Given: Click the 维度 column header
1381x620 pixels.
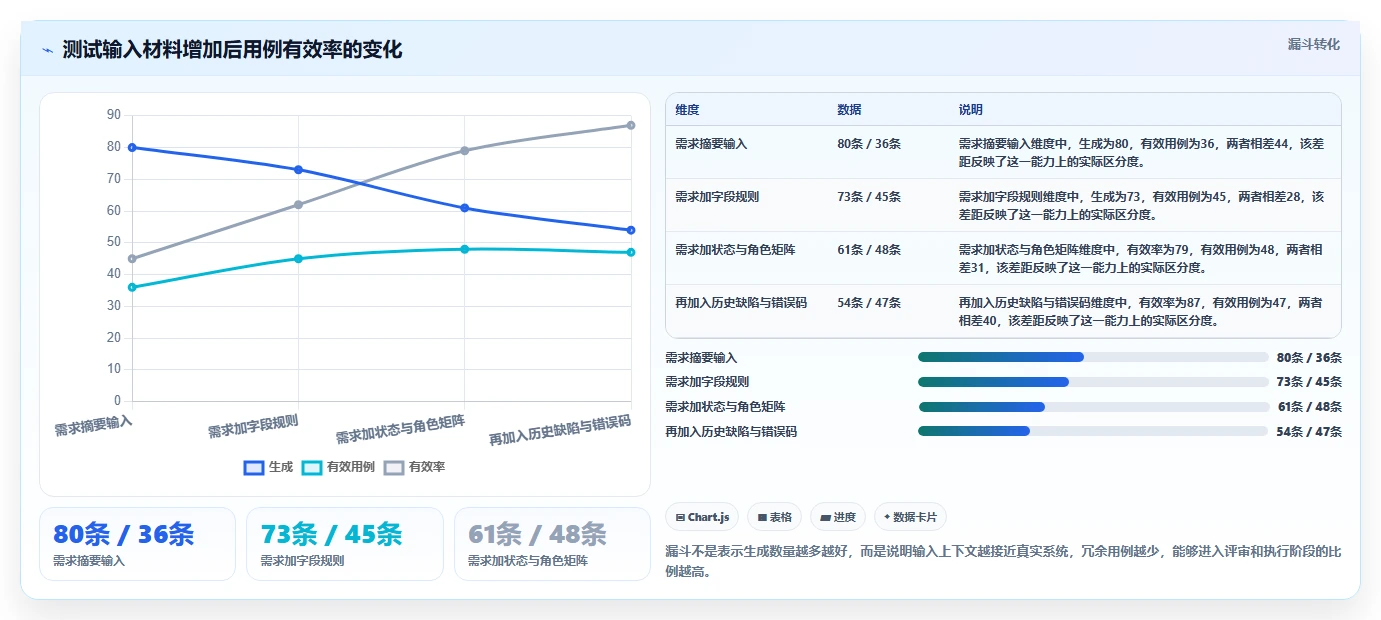Looking at the screenshot, I should (x=687, y=109).
